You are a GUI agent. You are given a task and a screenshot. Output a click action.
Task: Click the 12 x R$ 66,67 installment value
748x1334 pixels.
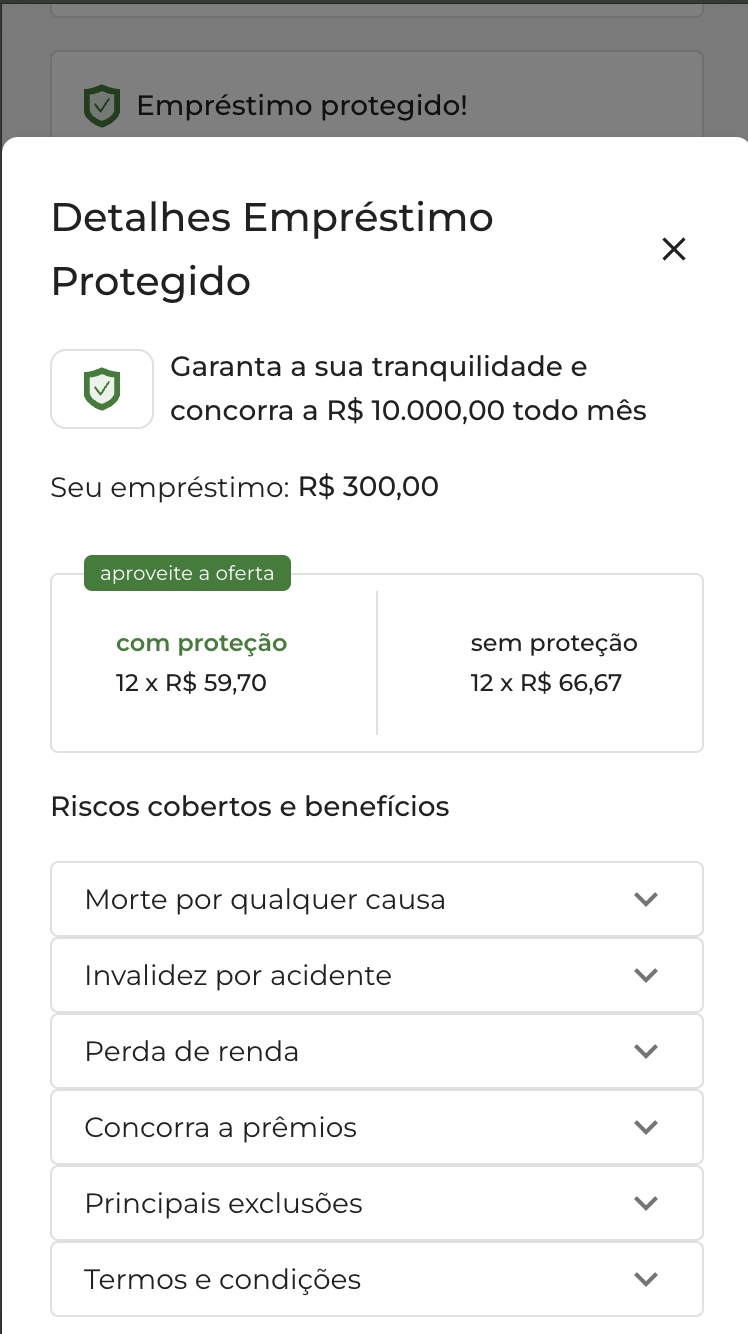[546, 684]
